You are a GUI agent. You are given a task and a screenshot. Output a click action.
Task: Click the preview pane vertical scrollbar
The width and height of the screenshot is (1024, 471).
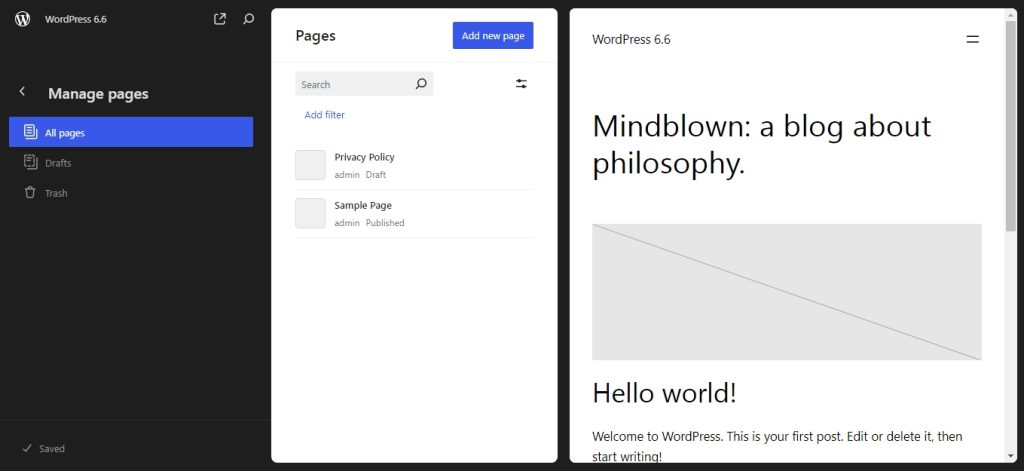click(x=1011, y=124)
